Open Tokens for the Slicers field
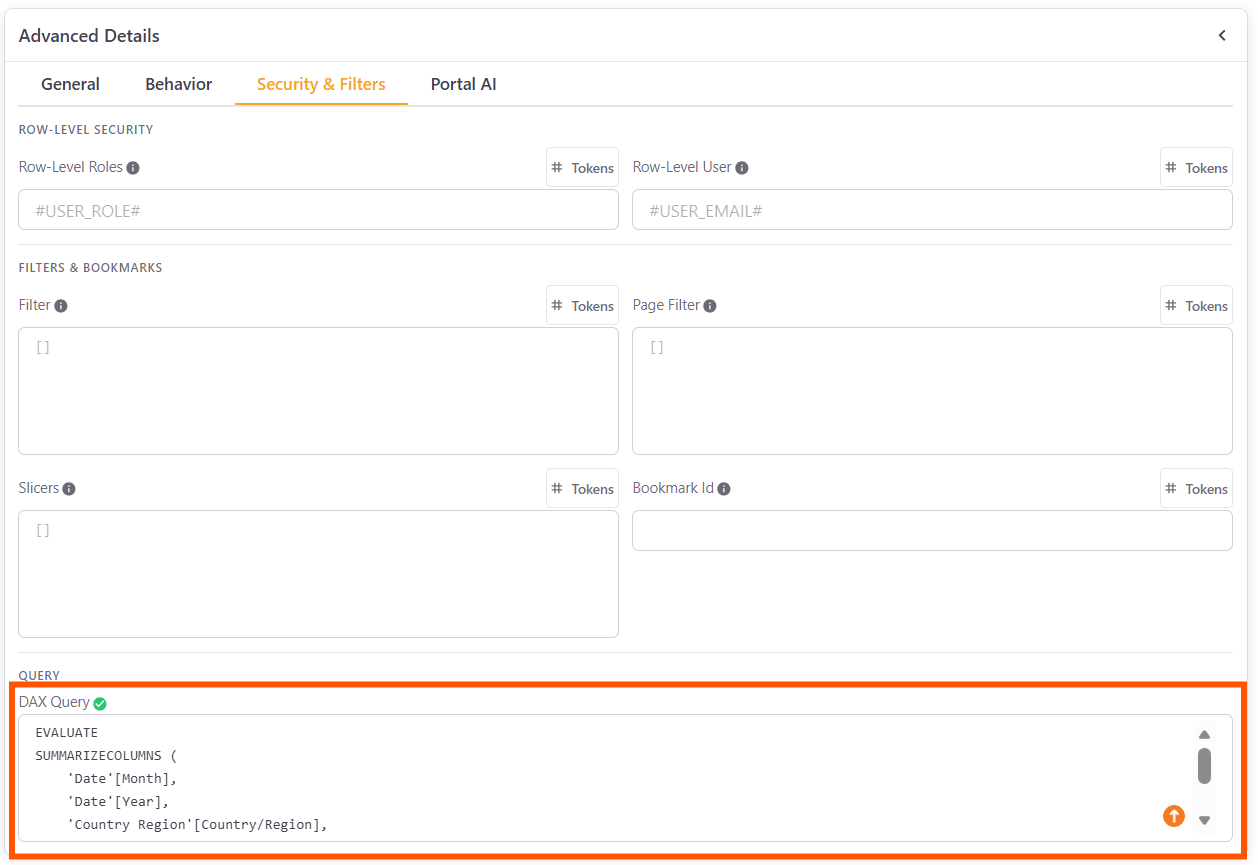The width and height of the screenshot is (1258, 865). click(x=582, y=488)
